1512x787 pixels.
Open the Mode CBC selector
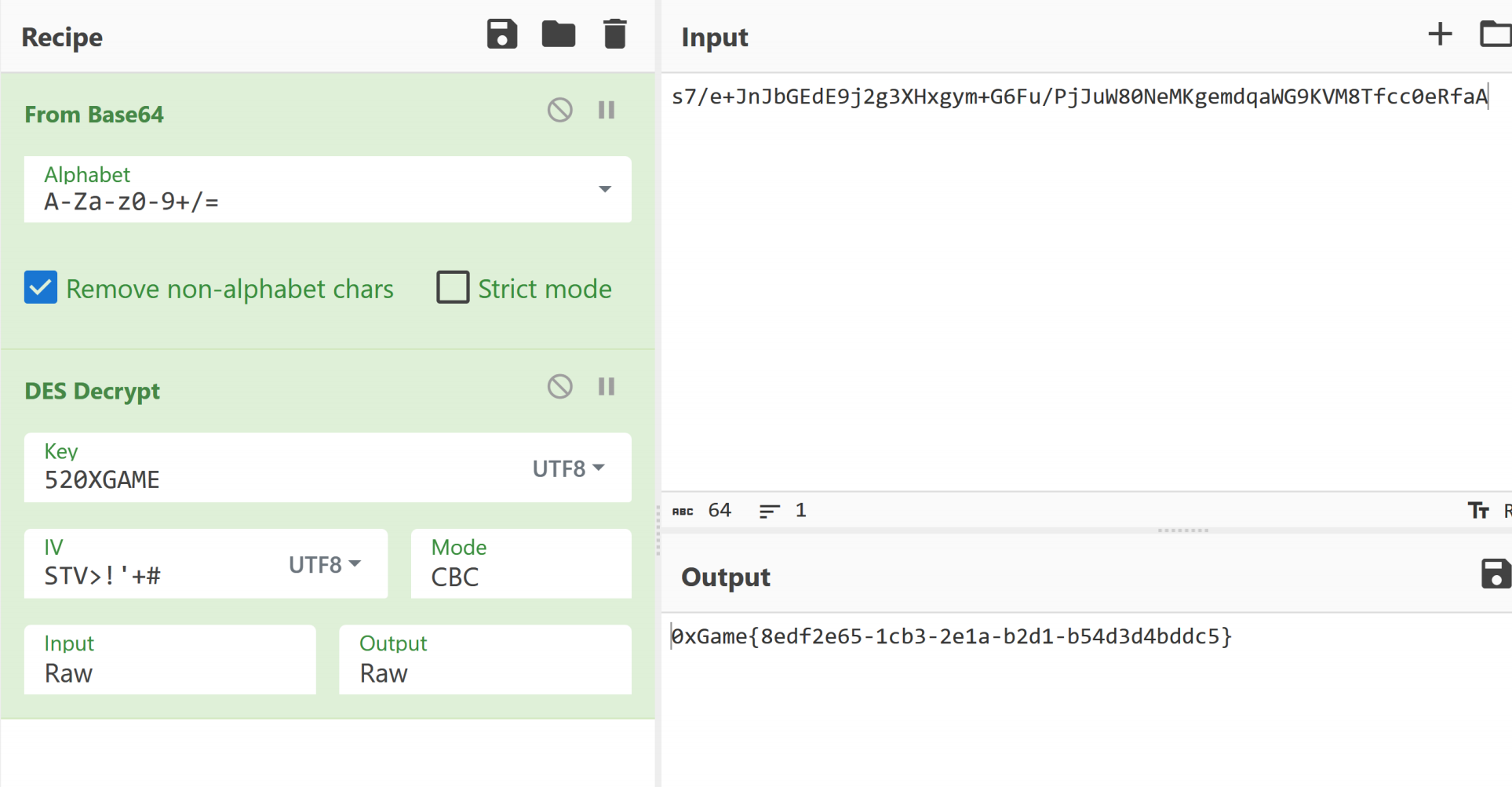520,565
